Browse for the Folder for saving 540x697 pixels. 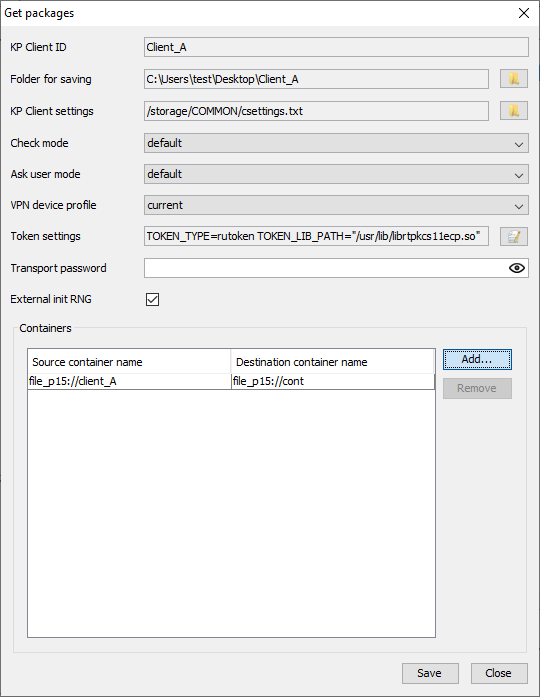514,79
